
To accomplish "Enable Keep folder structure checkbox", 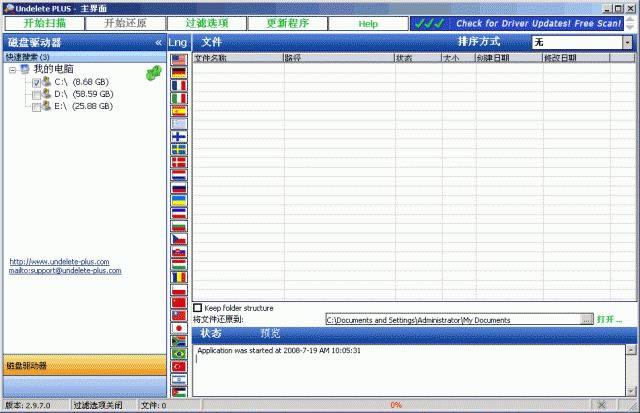I will tap(198, 308).
